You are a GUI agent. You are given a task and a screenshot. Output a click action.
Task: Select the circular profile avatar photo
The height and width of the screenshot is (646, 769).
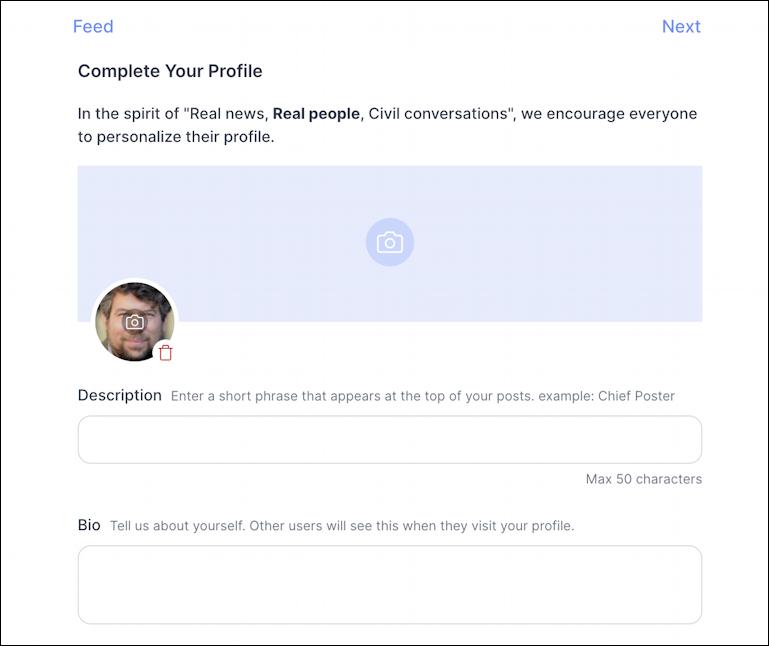point(135,322)
